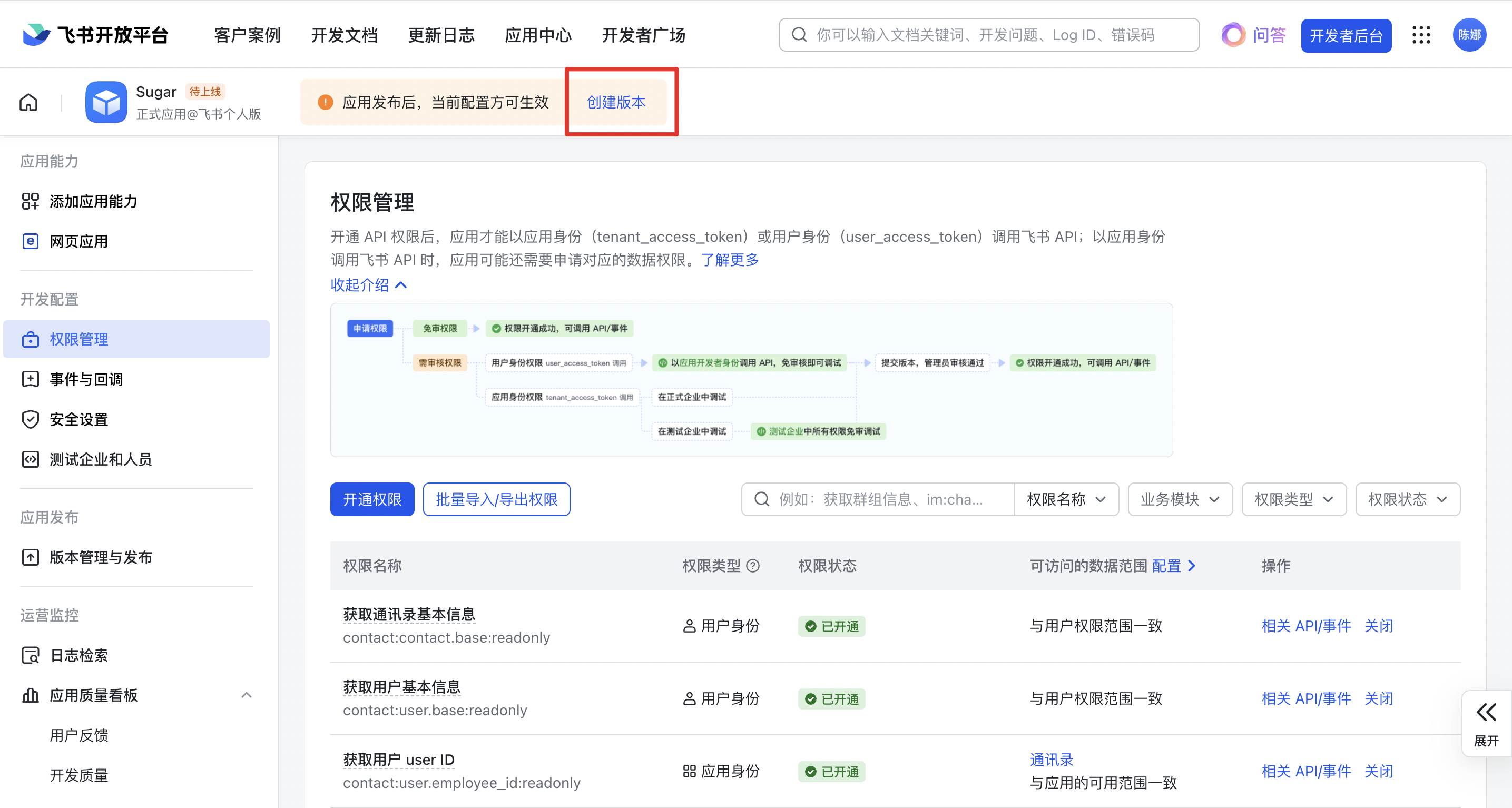The width and height of the screenshot is (1512, 808).
Task: Click the 日志检索 search-log icon
Action: [30, 655]
